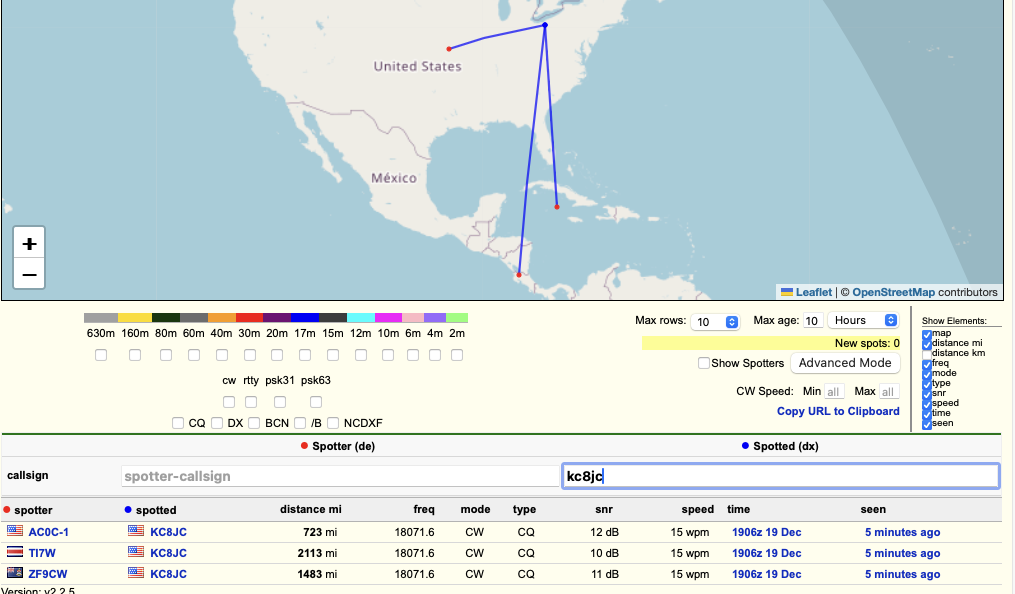Enable the cw mode checkbox
The height and width of the screenshot is (594, 1015).
[229, 402]
